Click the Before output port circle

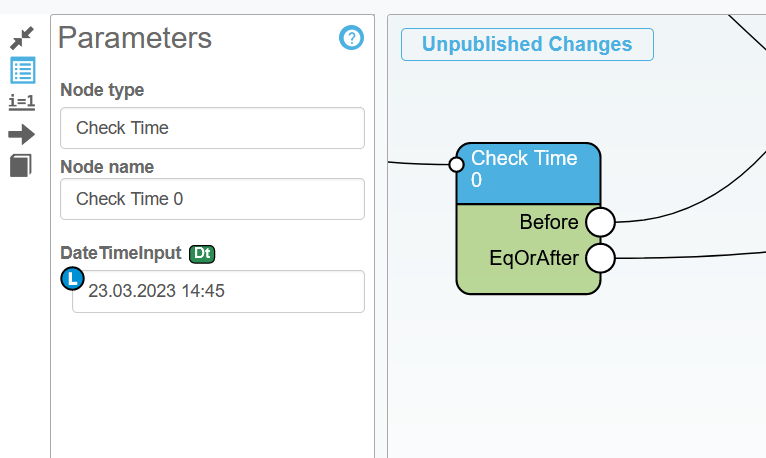(600, 222)
